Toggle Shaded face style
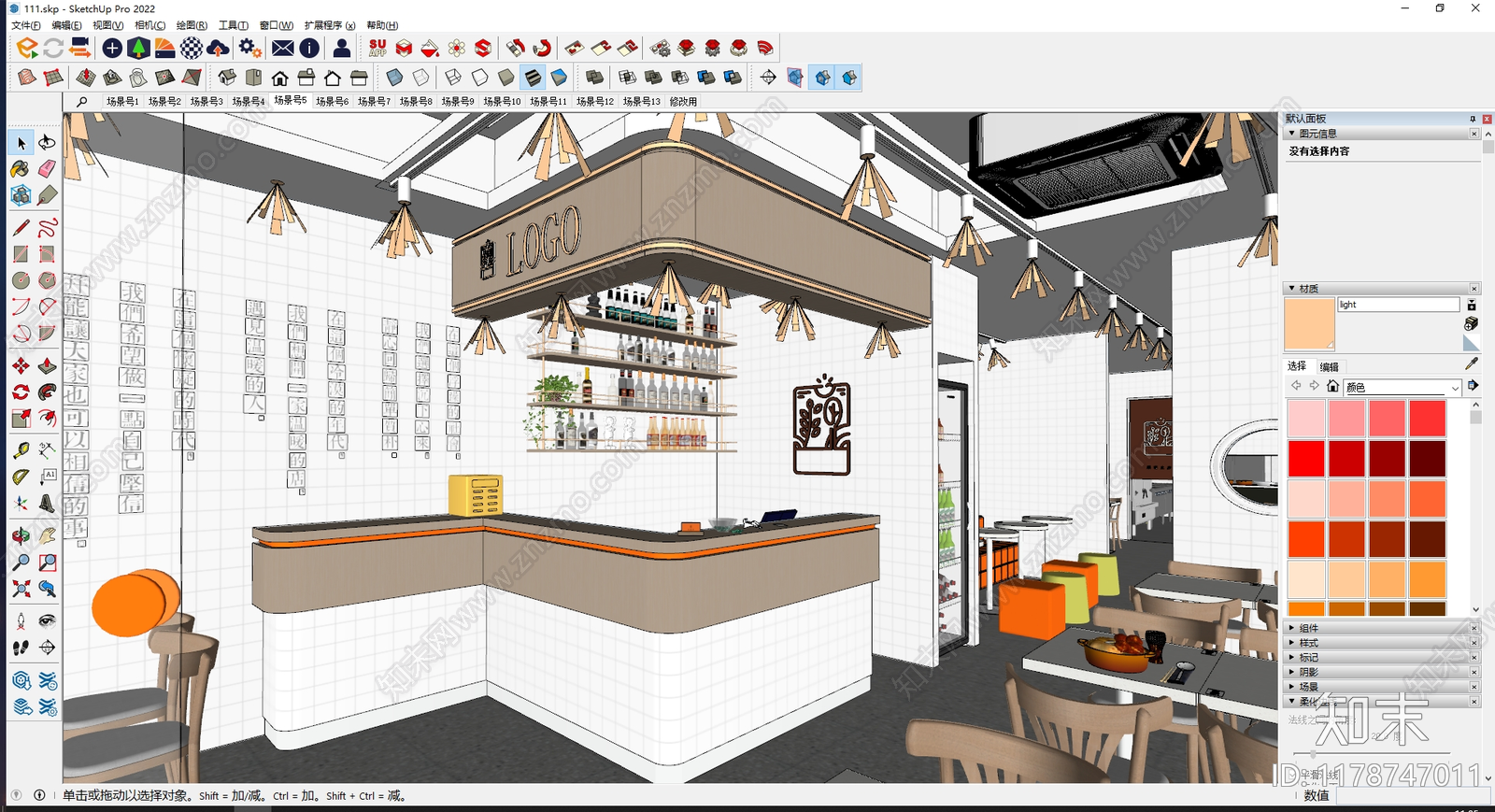 tap(505, 78)
